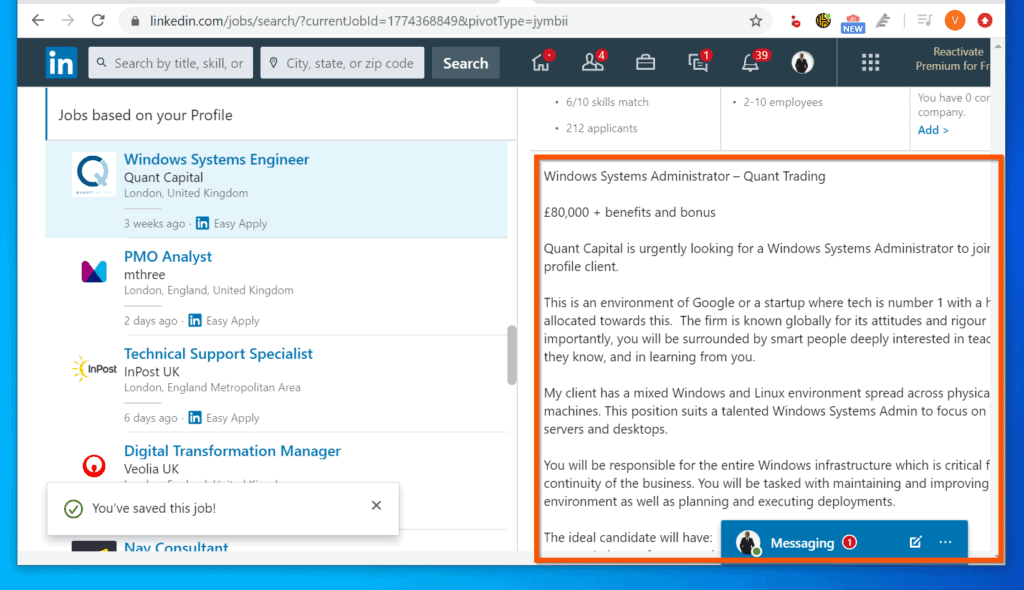Open the Digital Transformation Manager job
1024x590 pixels.
(x=232, y=451)
